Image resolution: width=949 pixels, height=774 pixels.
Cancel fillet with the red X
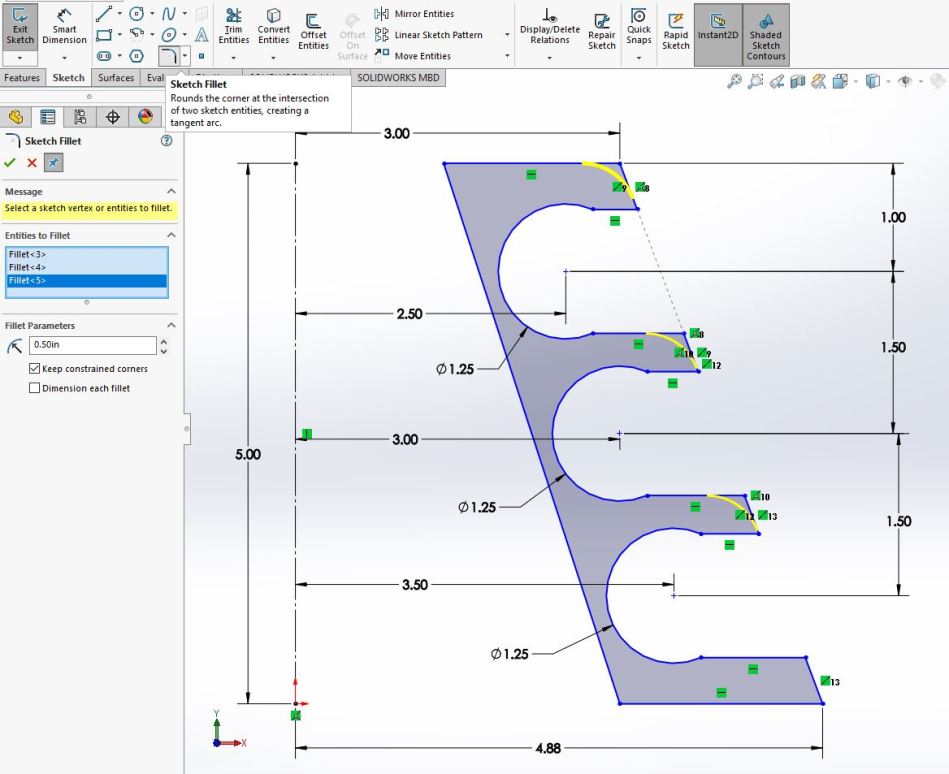click(32, 163)
